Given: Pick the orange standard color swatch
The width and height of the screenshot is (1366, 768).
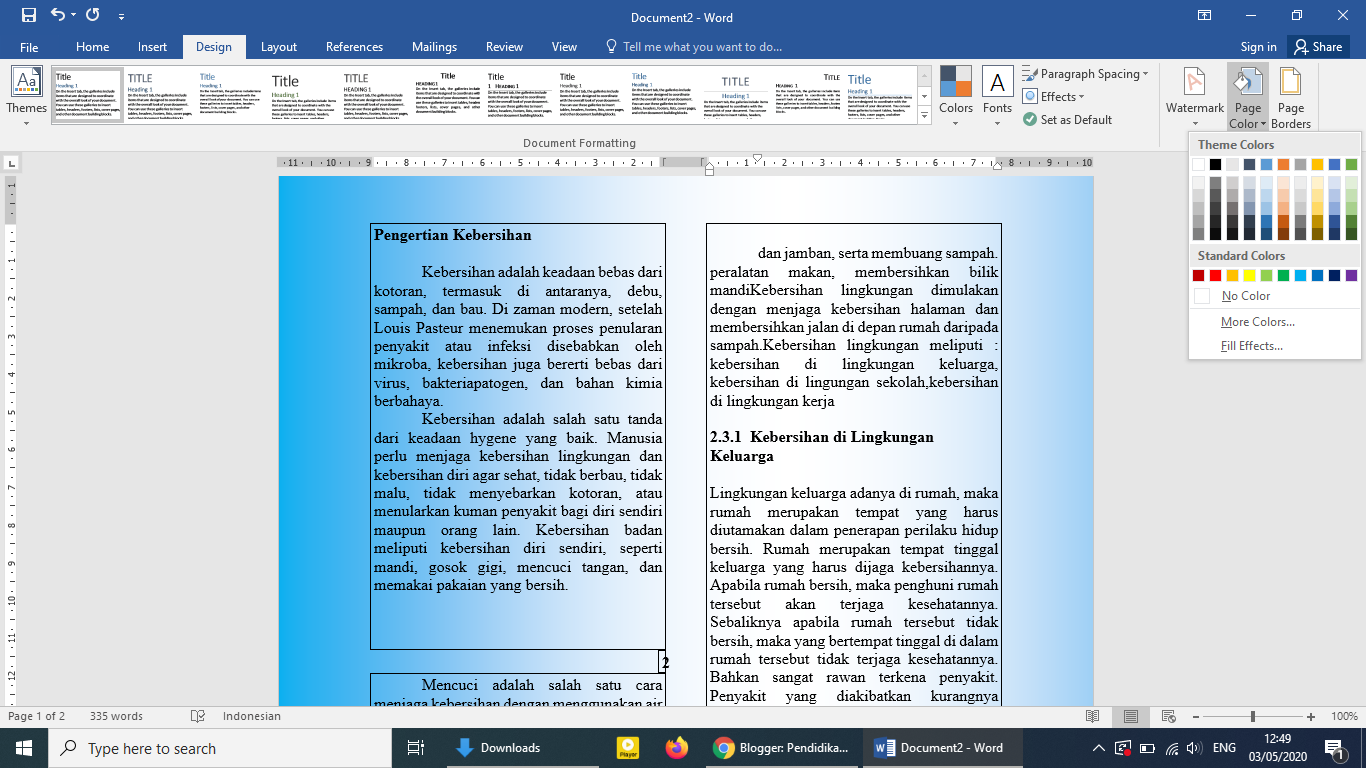Looking at the screenshot, I should click(1232, 275).
